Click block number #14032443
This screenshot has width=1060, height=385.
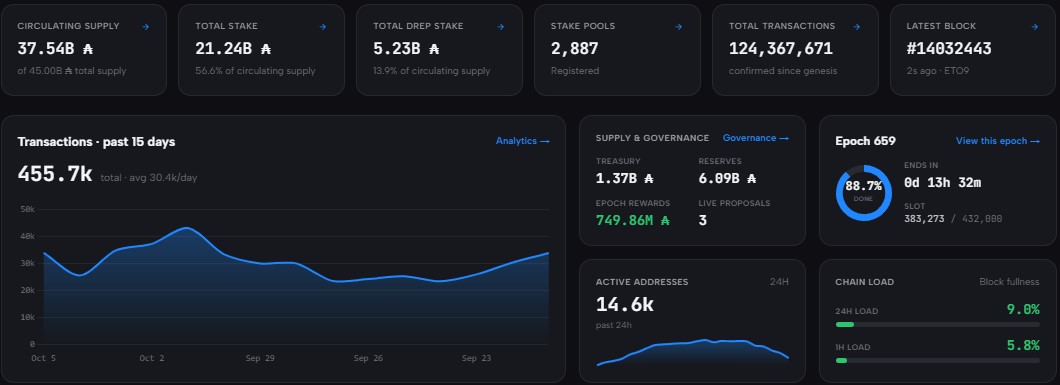pos(949,49)
